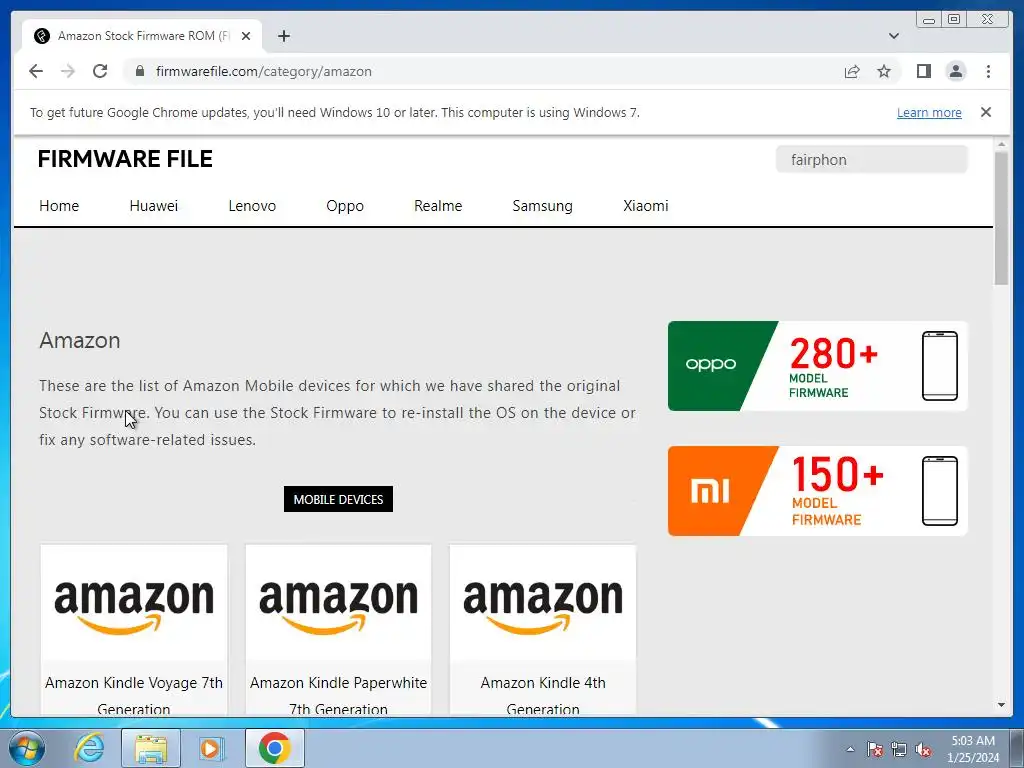Select the Chrome taskbar button
This screenshot has width=1024, height=768.
pos(274,748)
